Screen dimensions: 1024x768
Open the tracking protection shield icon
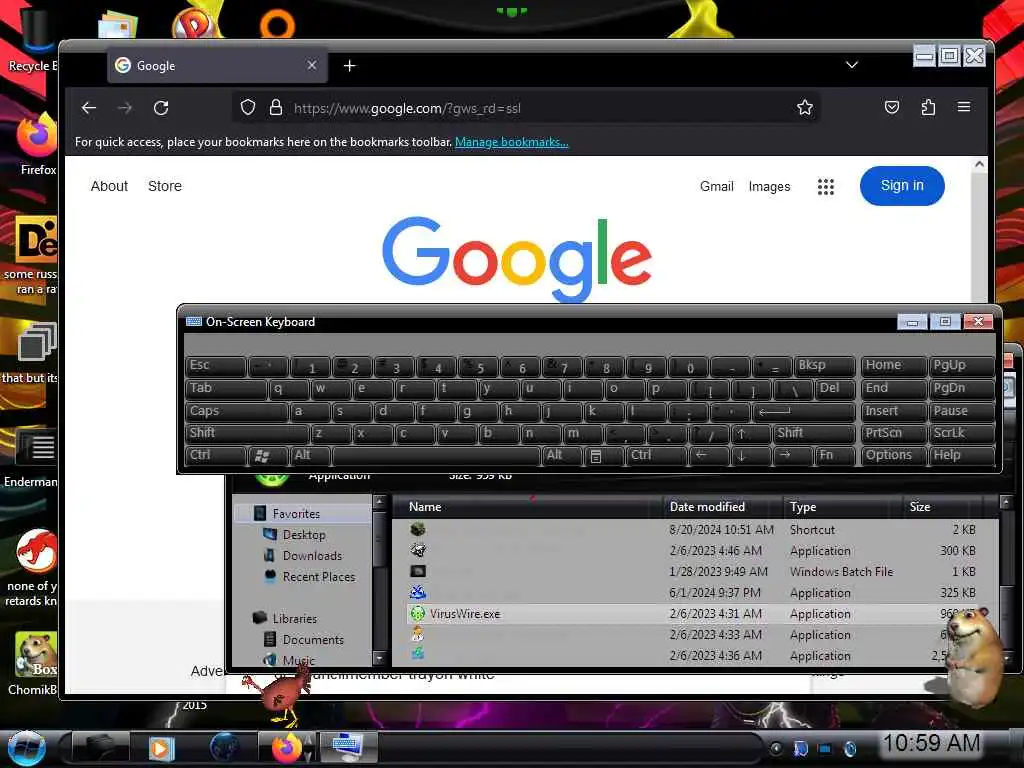click(x=248, y=107)
